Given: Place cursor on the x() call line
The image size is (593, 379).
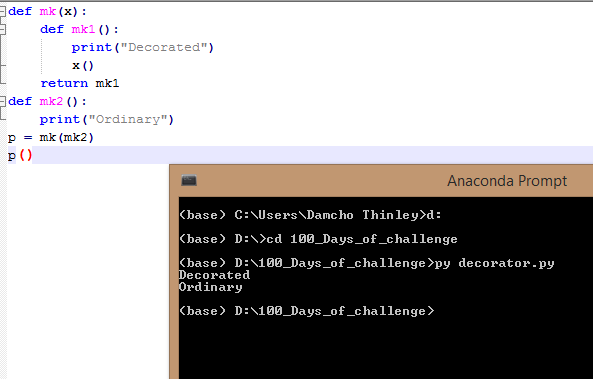Looking at the screenshot, I should [x=82, y=65].
